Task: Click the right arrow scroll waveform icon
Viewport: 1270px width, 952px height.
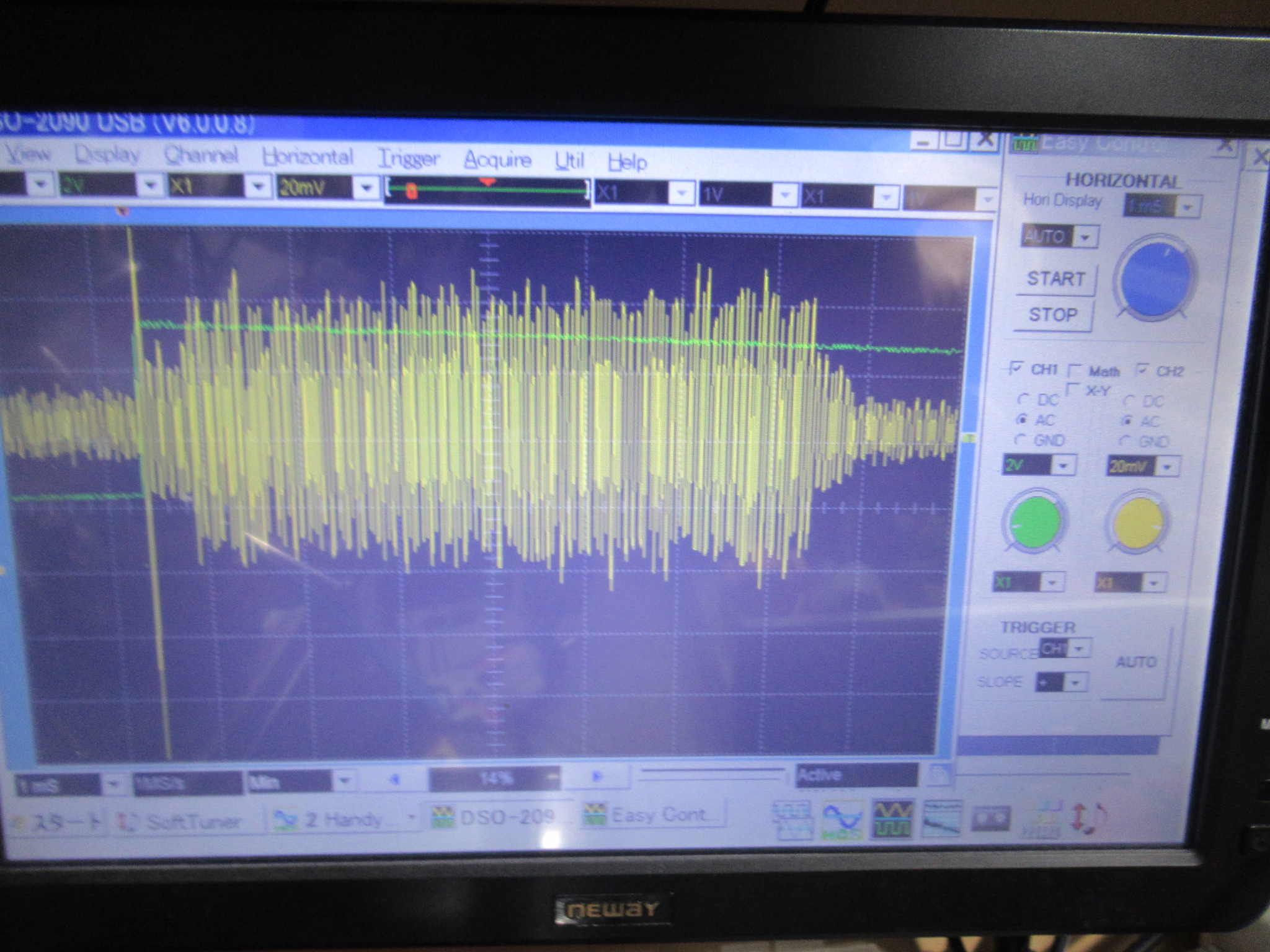Action: click(597, 777)
